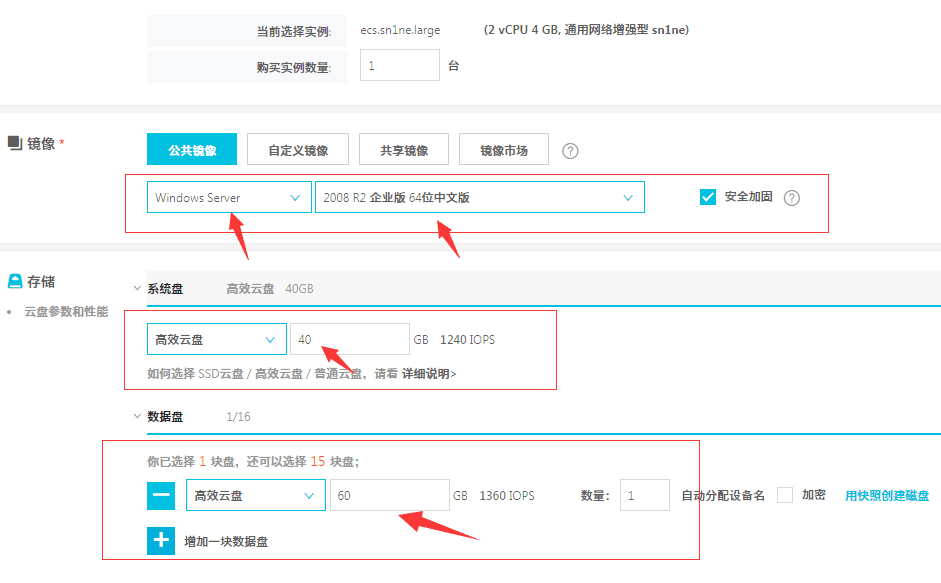Open the Windows Server OS dropdown
Screen dimensions: 941x583
click(x=228, y=198)
